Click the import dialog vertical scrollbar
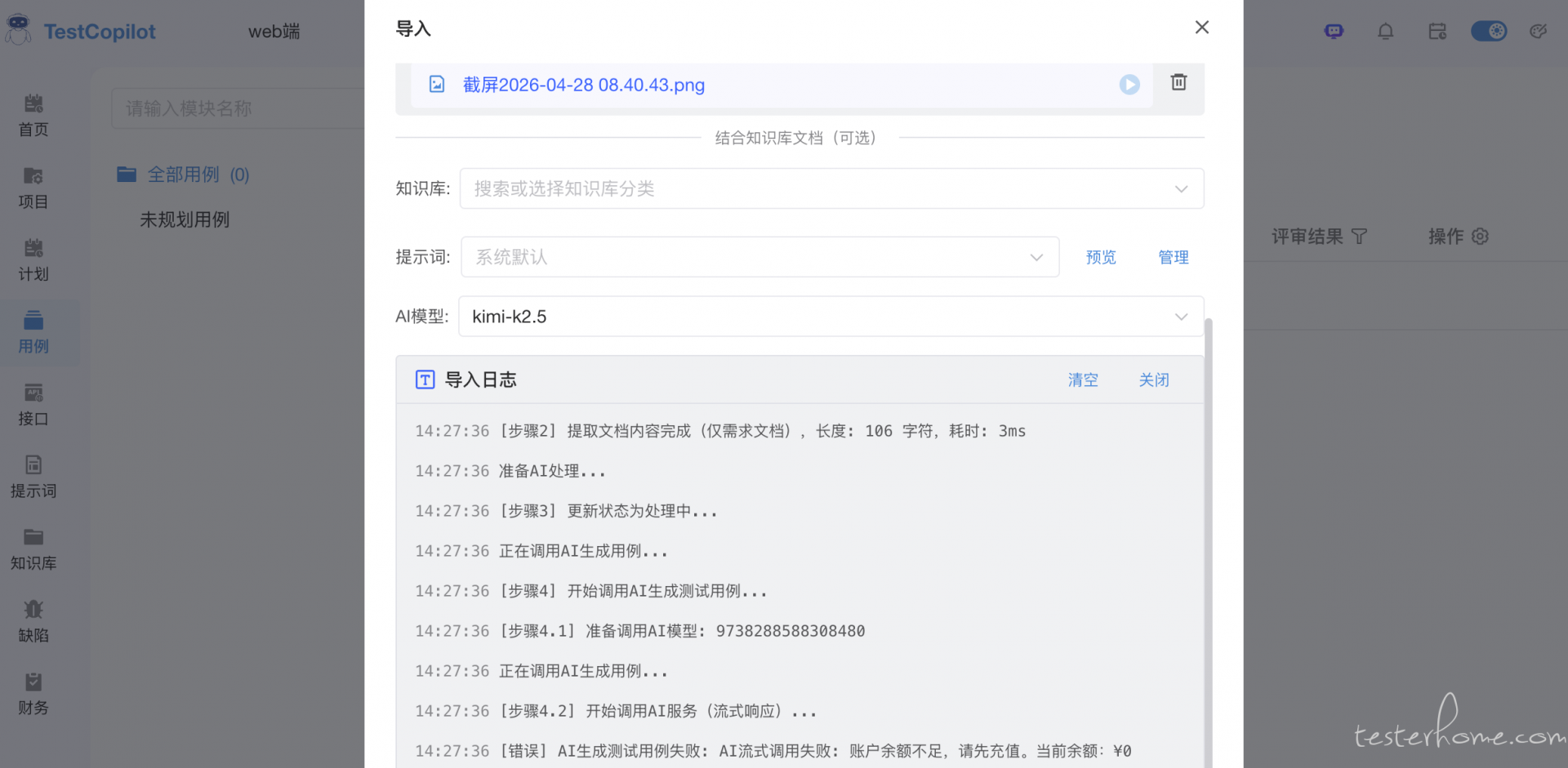Image resolution: width=1568 pixels, height=768 pixels. [x=1209, y=490]
